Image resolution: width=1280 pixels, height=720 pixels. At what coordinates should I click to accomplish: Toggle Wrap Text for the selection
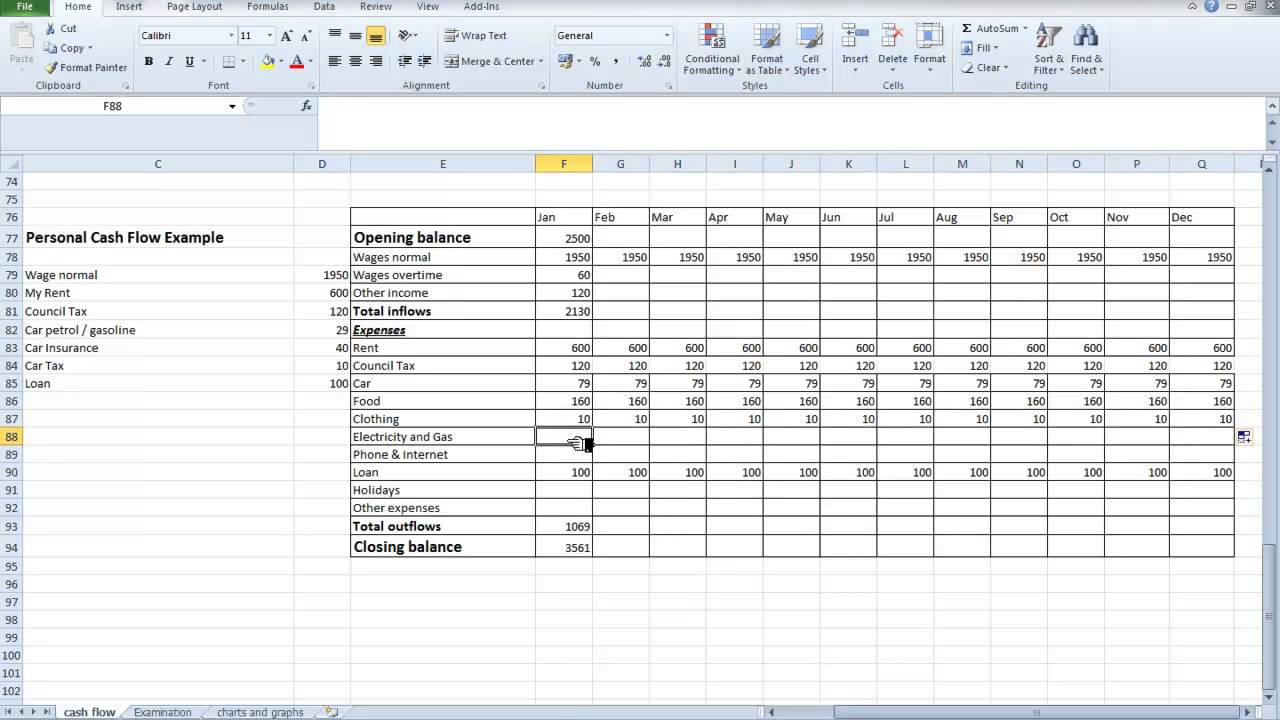pos(478,35)
